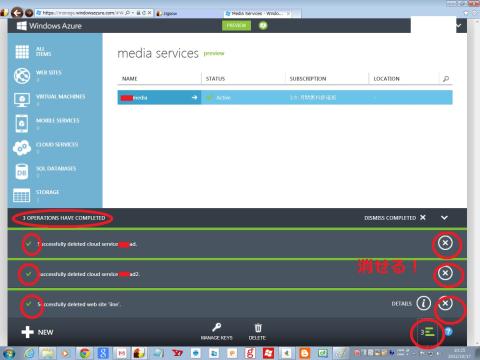Open Windows Media Player from taskbar
The height and width of the screenshot is (360, 480).
[x=65, y=353]
